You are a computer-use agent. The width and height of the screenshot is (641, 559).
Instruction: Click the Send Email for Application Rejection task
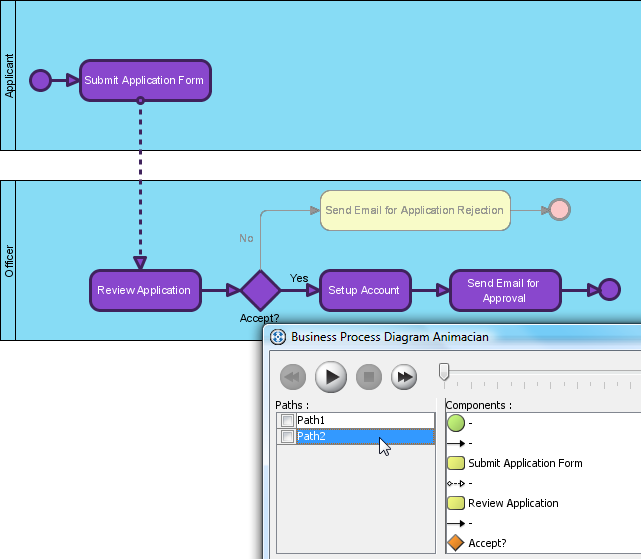415,210
